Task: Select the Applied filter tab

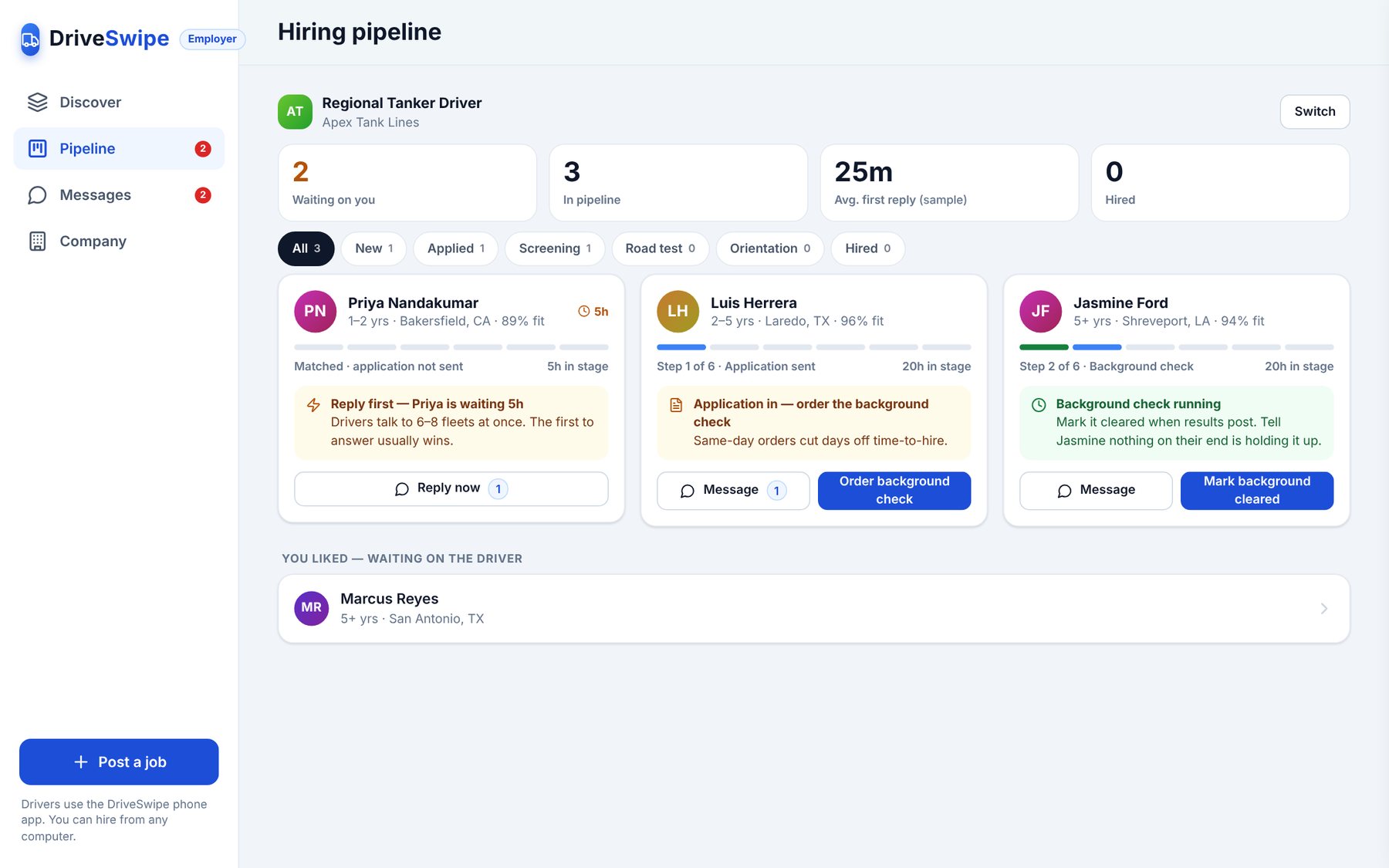Action: 455,248
